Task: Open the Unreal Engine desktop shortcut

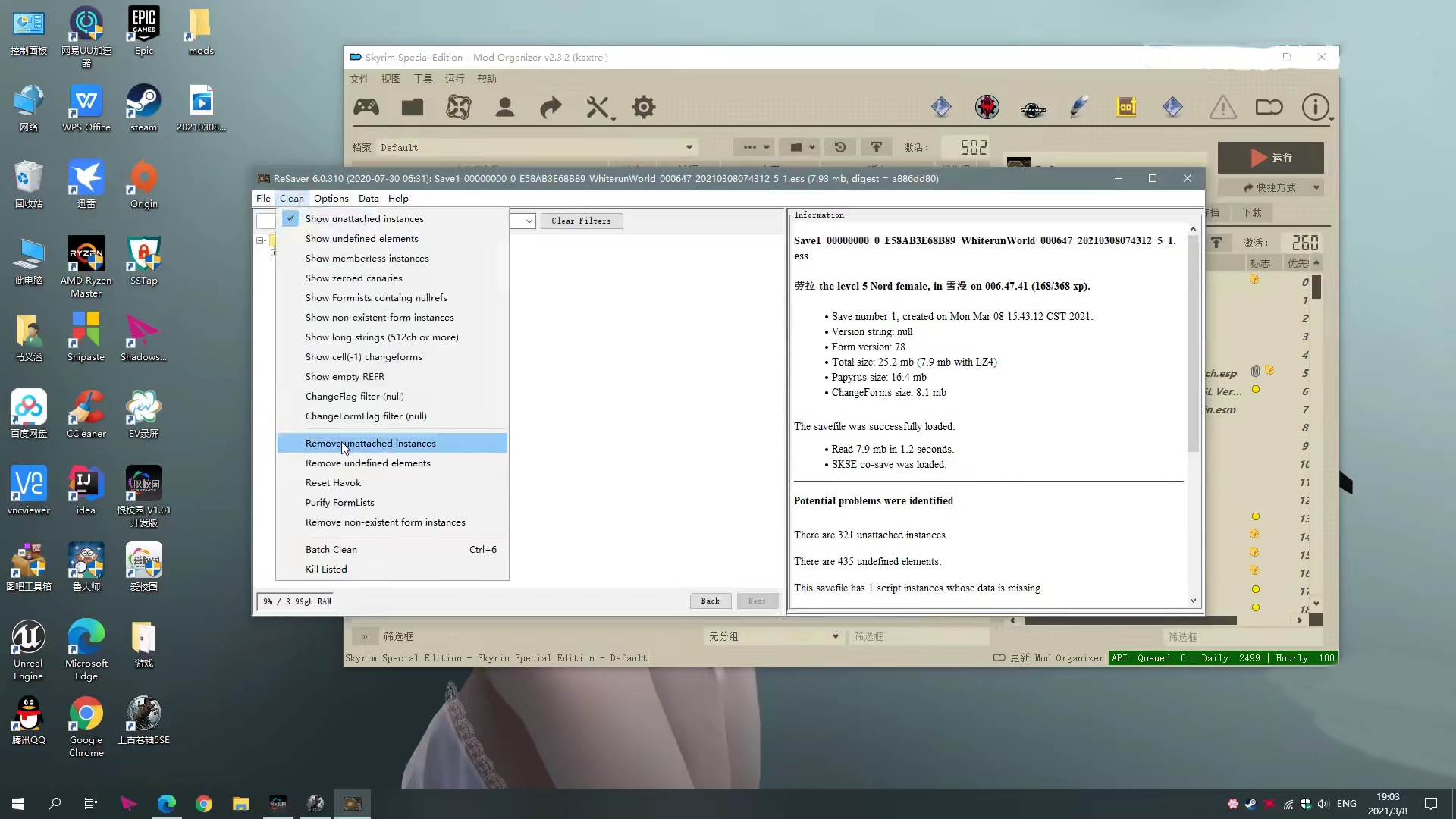Action: tap(28, 650)
